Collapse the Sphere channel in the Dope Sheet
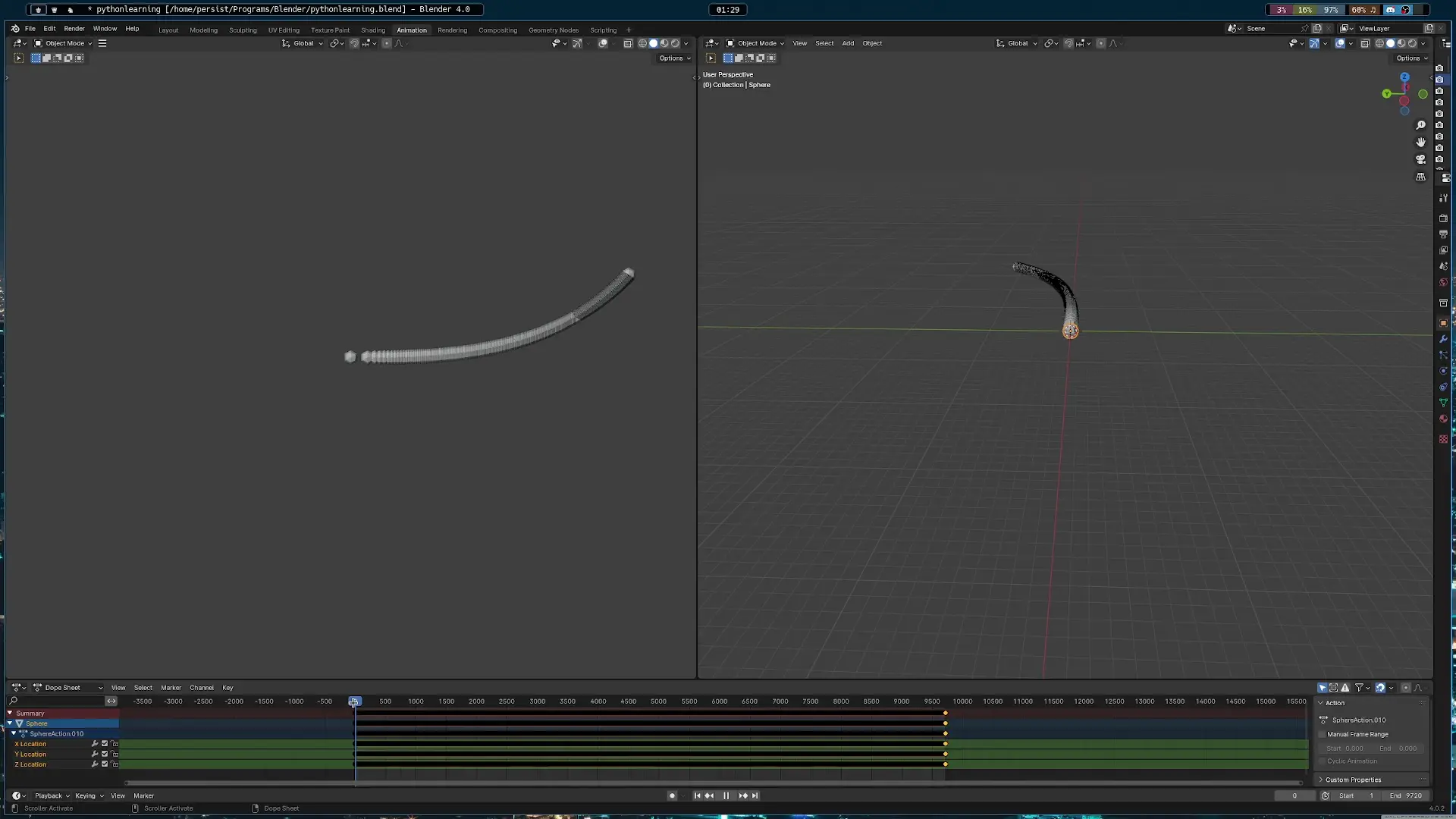The image size is (1456, 819). point(9,723)
